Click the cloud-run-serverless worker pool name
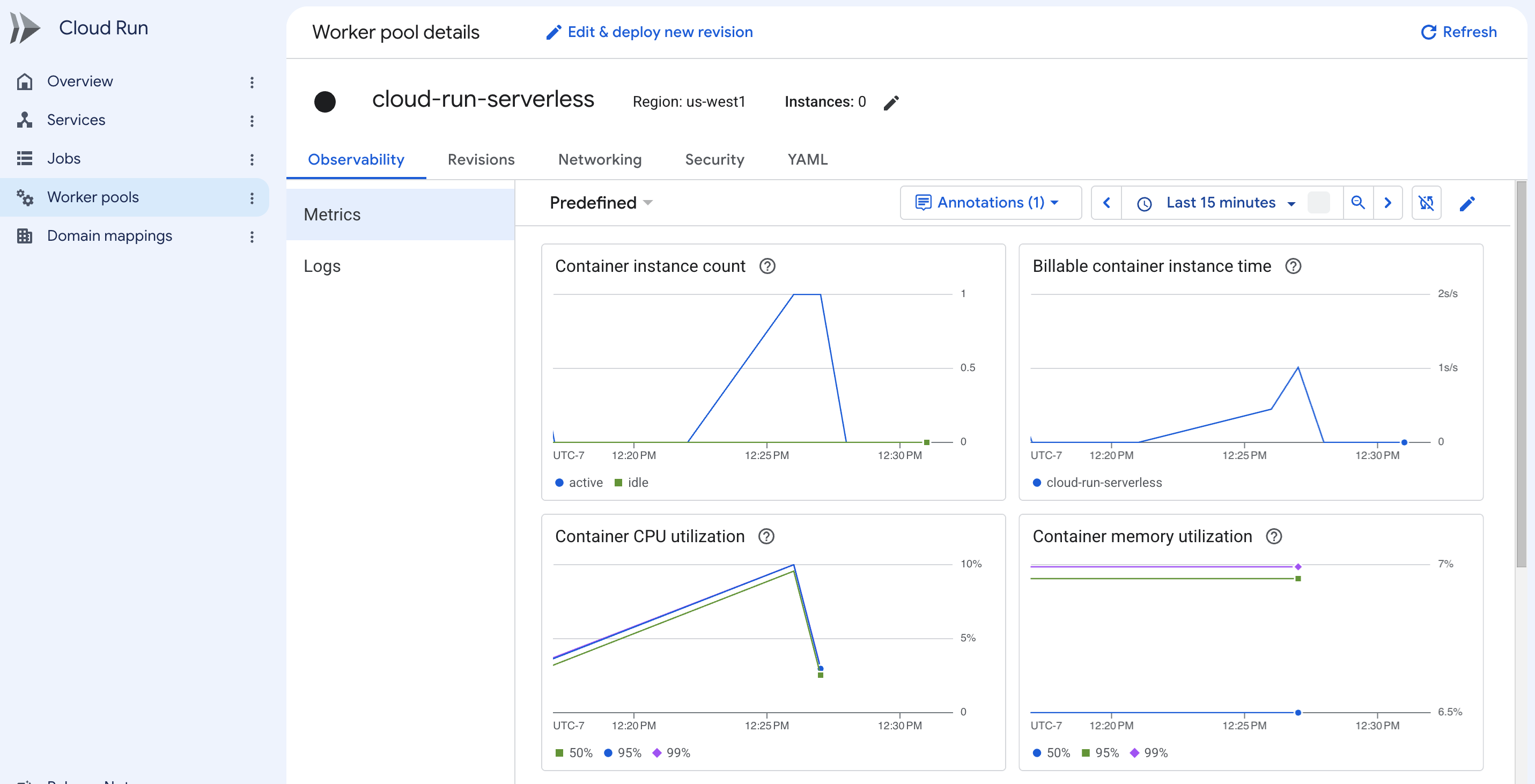 pyautogui.click(x=483, y=99)
